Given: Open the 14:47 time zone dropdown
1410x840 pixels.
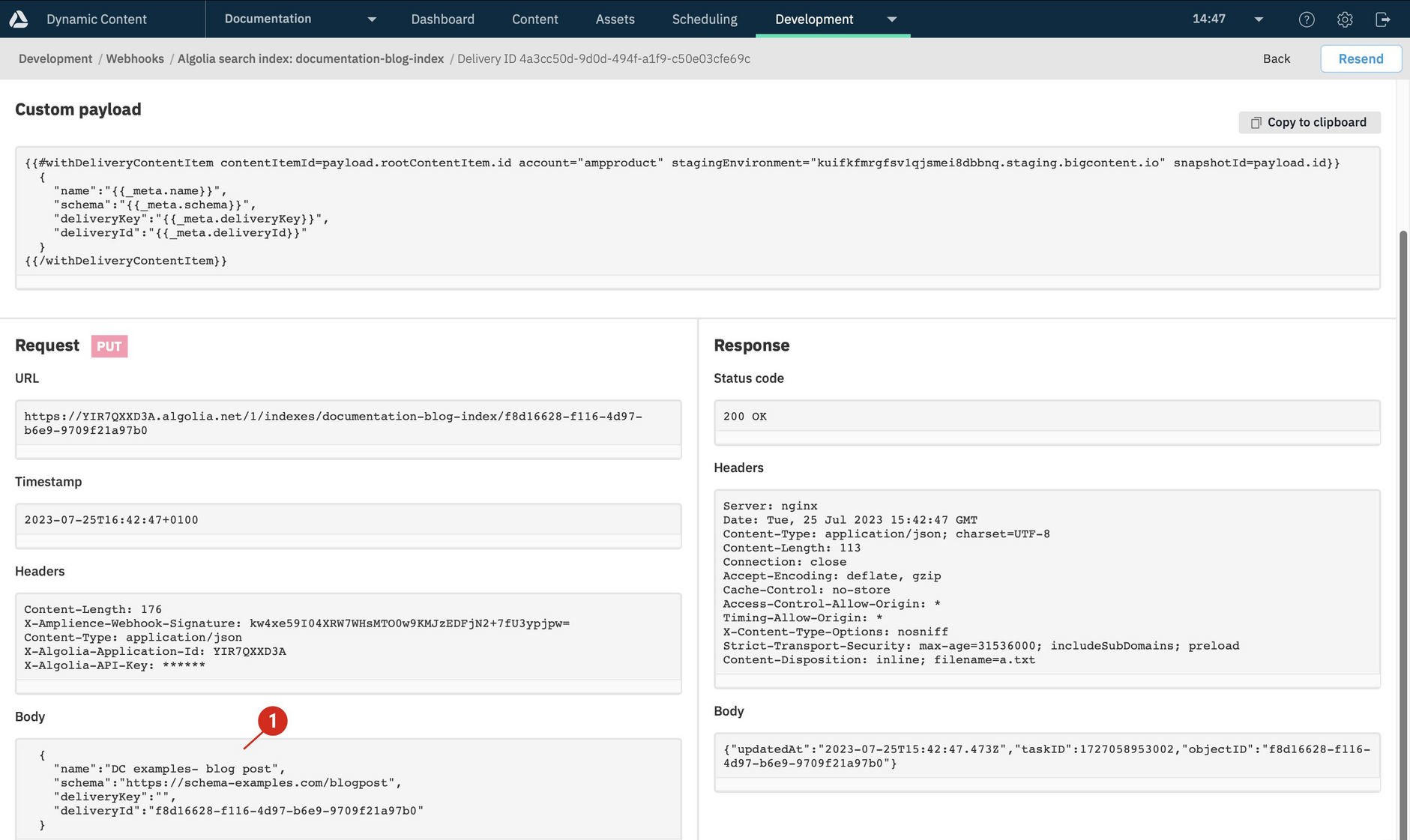Looking at the screenshot, I should pos(1259,19).
